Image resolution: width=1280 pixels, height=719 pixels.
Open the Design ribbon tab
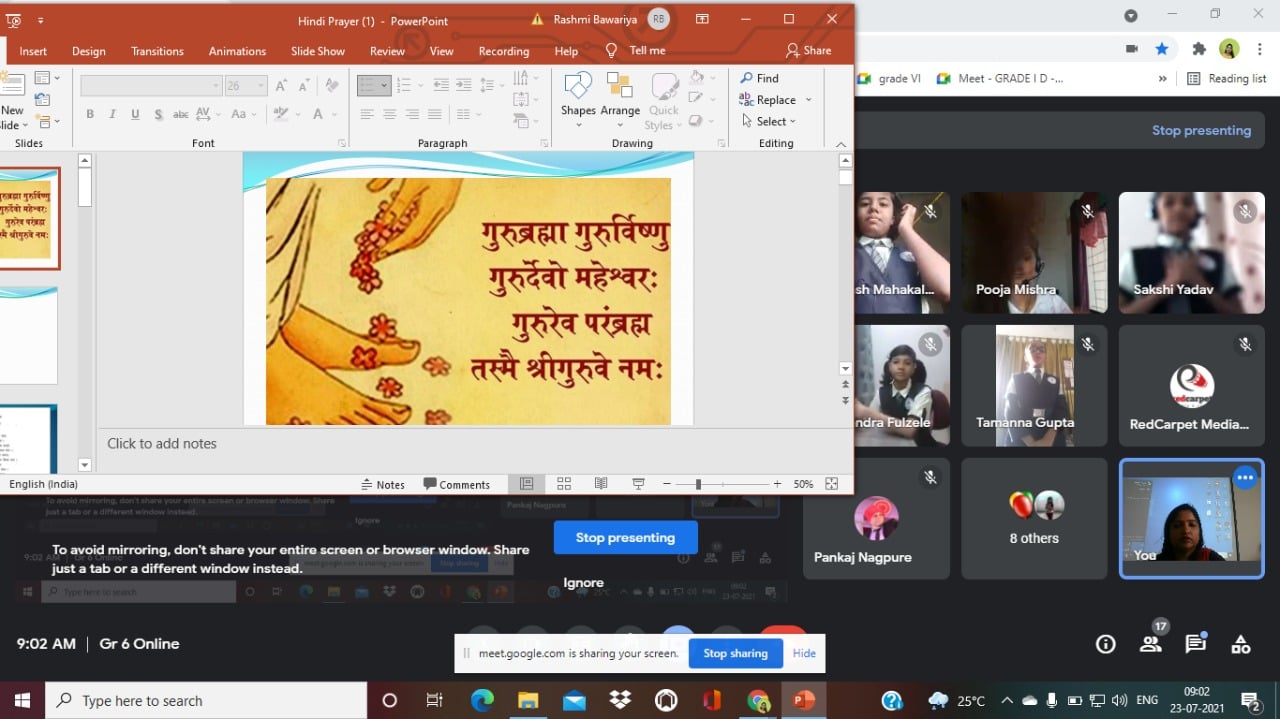(89, 51)
